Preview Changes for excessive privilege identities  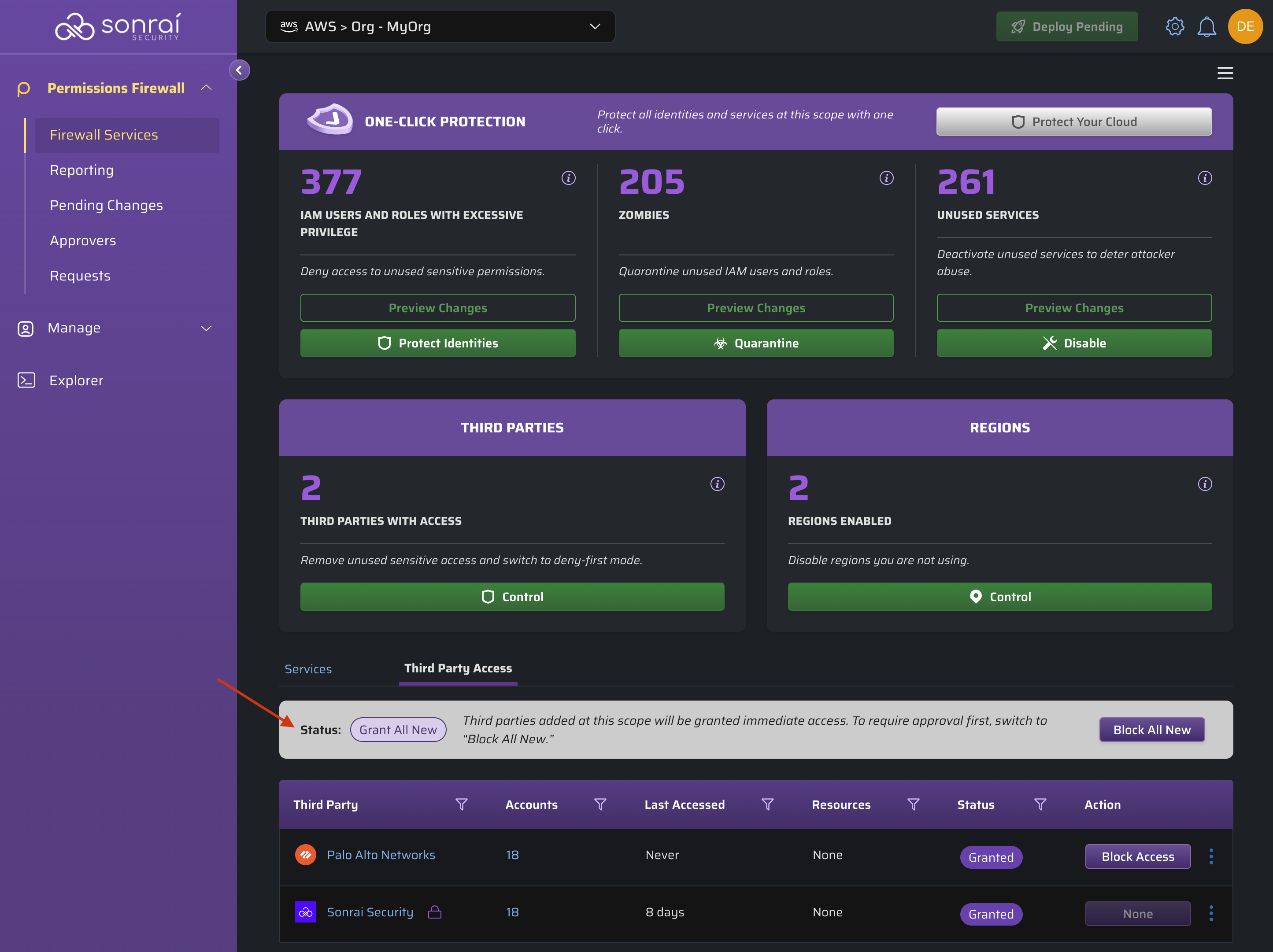437,308
